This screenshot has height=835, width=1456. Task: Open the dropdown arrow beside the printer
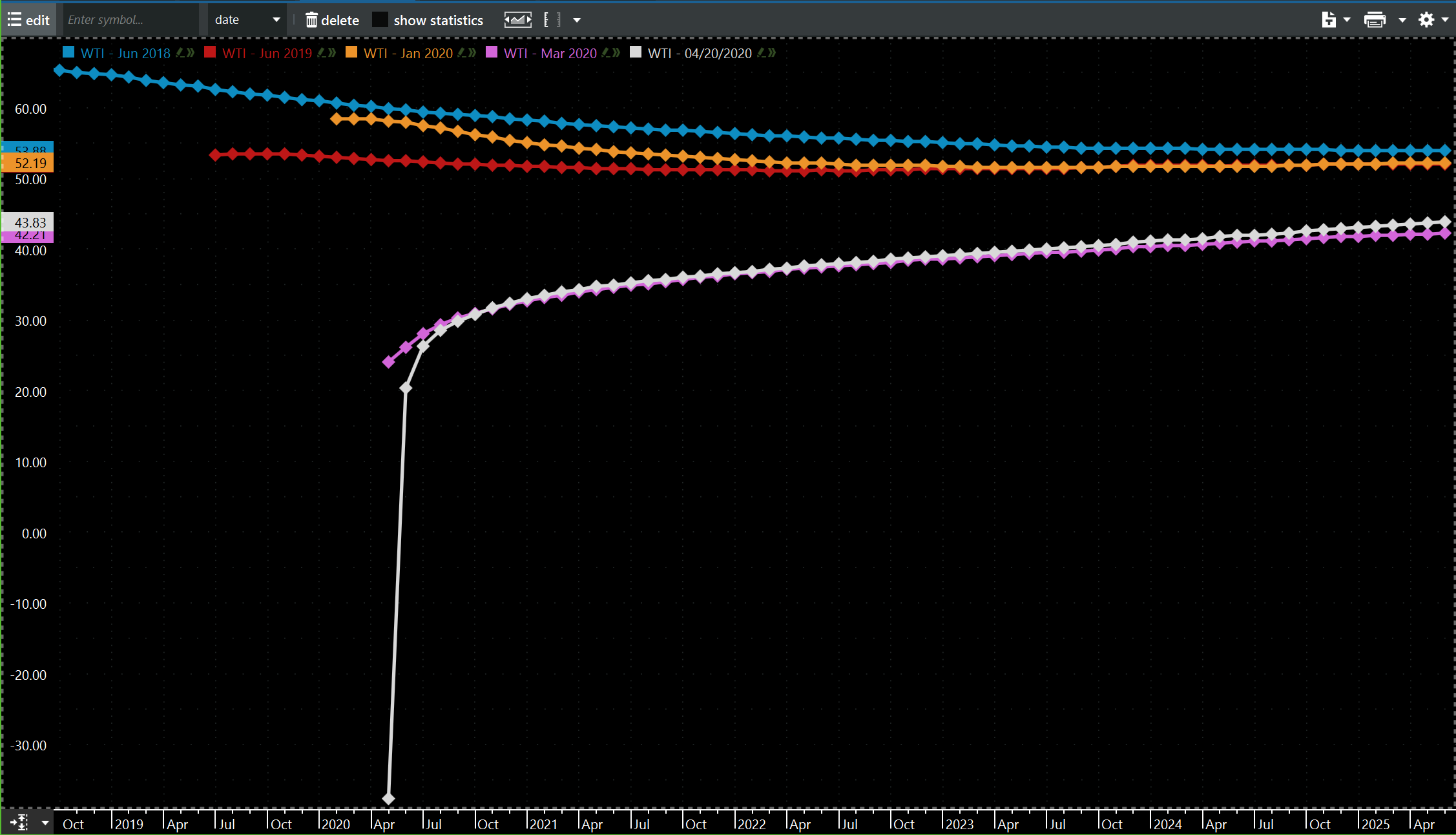[x=1402, y=20]
